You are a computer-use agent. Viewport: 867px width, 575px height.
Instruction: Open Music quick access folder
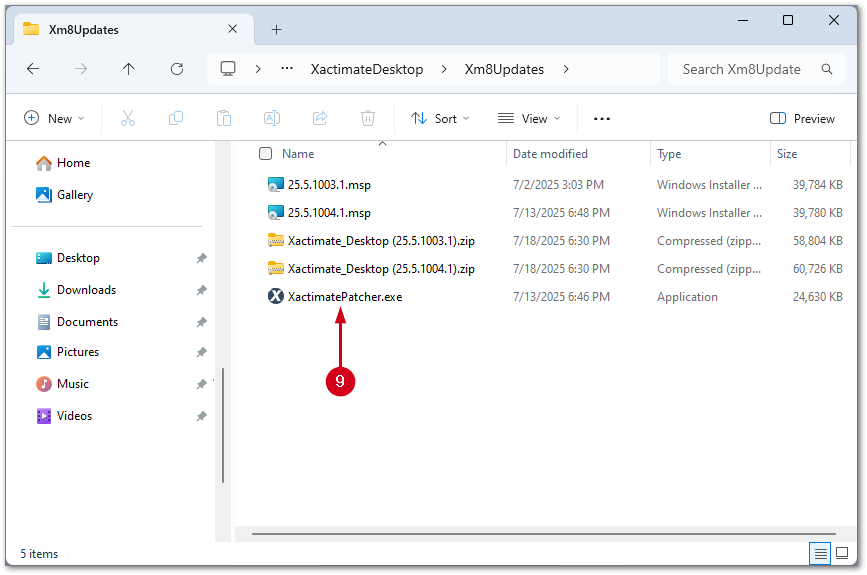coord(62,384)
